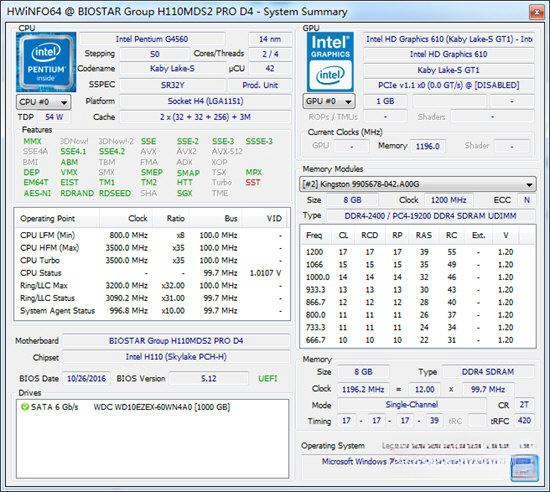Screen dimensions: 550x492
Task: Open the CPU #0 selector dropdown
Action: (x=43, y=102)
